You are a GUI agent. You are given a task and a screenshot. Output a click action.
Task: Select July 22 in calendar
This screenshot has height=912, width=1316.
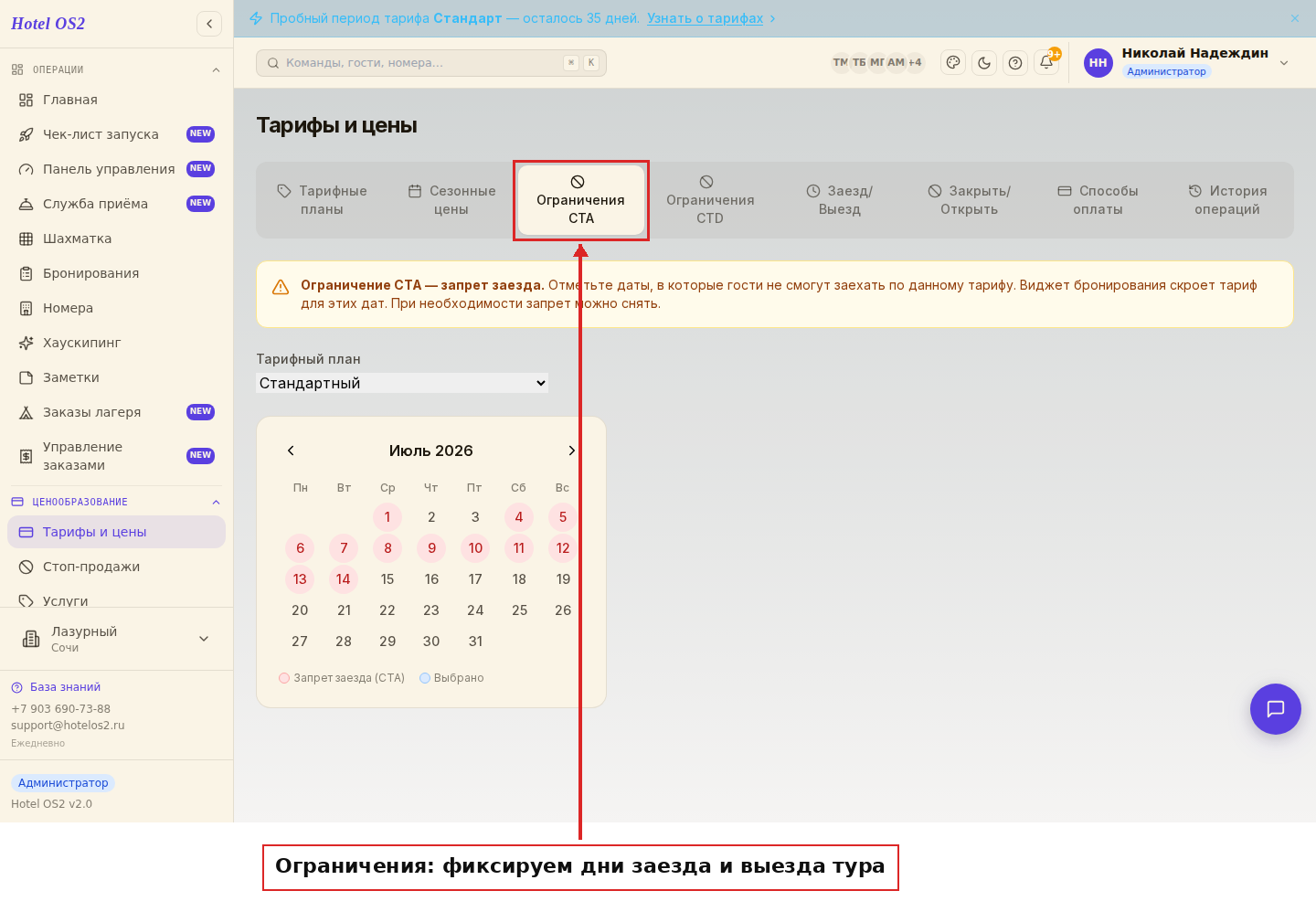(x=387, y=610)
